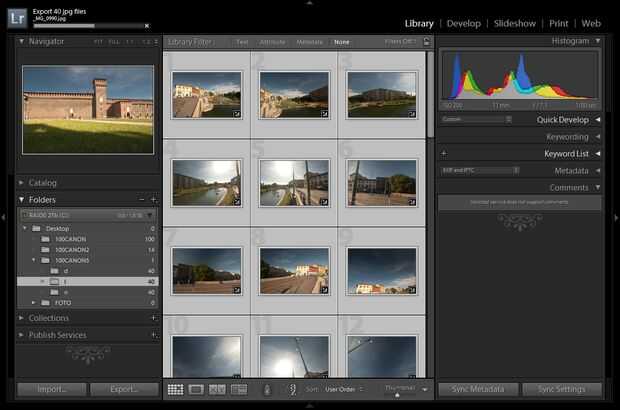Image resolution: width=620 pixels, height=410 pixels.
Task: Hide the filmstrip via bottom edge arrow
Action: tap(310, 406)
